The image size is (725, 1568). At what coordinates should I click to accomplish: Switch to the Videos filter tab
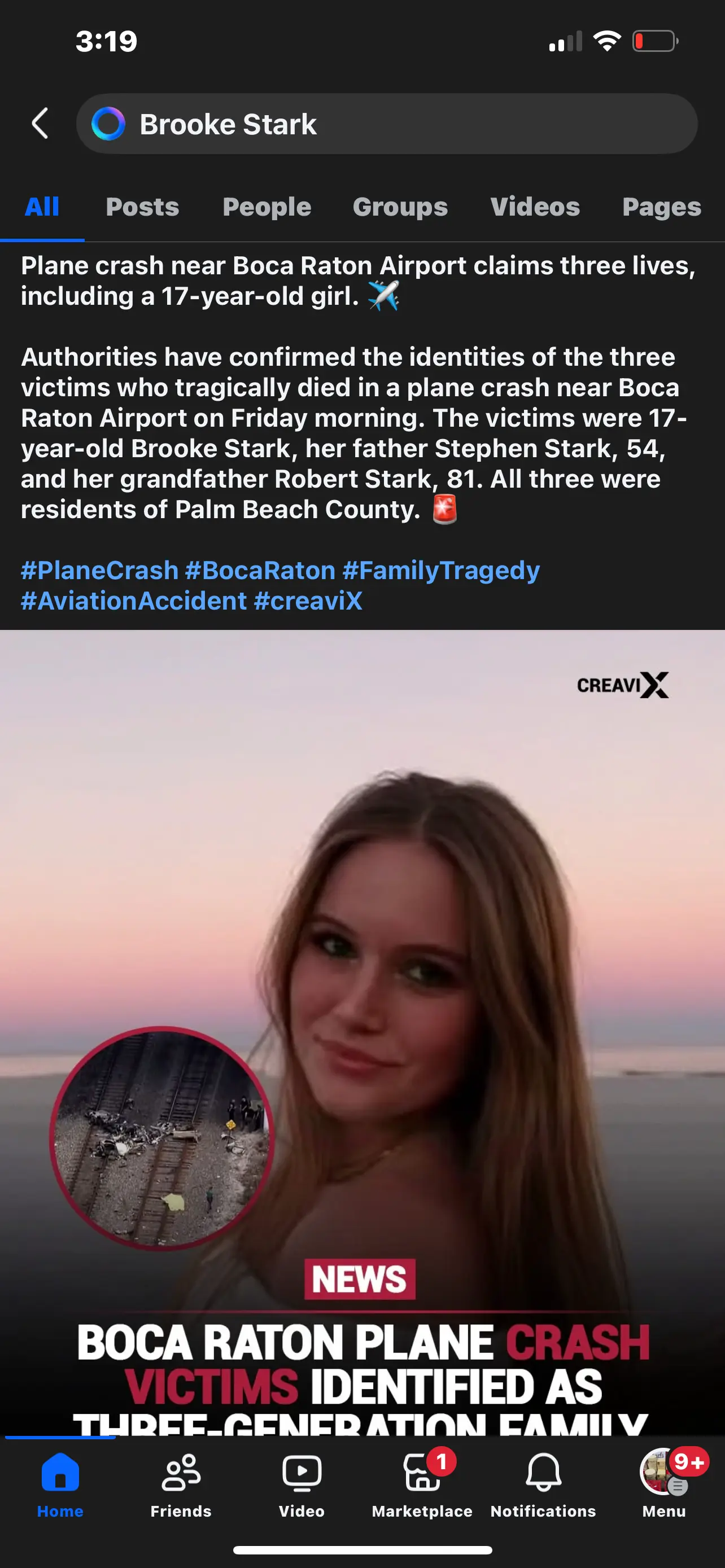pos(535,207)
